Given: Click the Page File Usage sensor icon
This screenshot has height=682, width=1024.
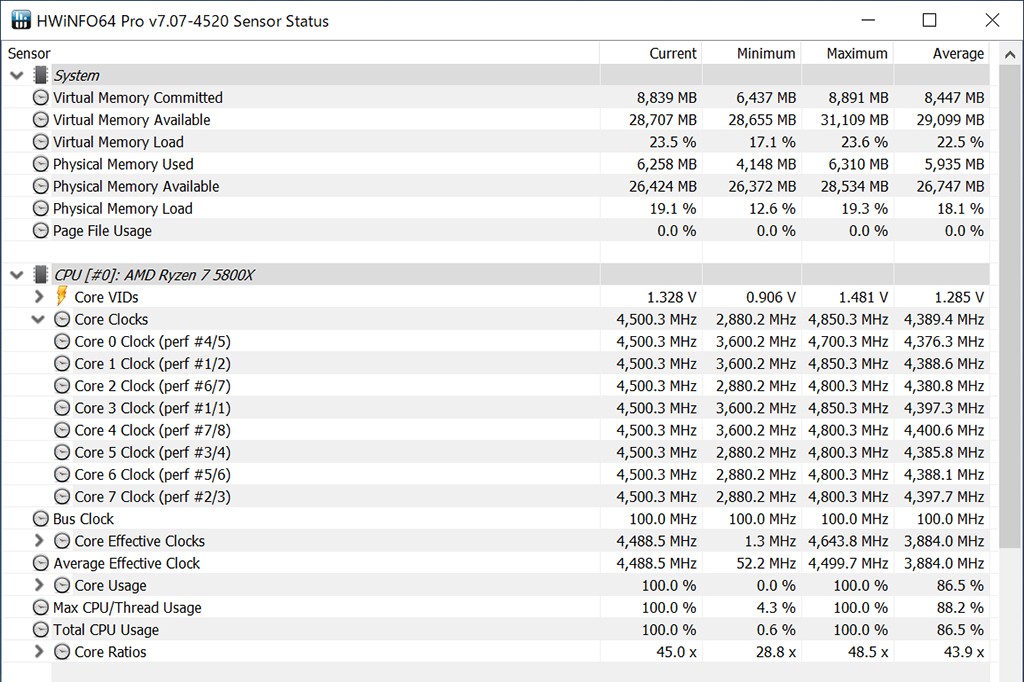Looking at the screenshot, I should point(41,231).
